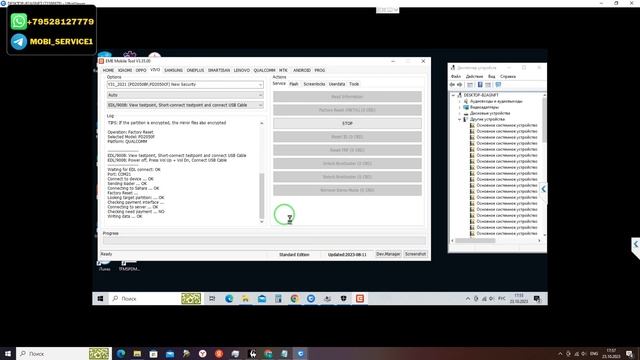The width and height of the screenshot is (640, 360).
Task: Open File Explorer on remote desktop's taskbar
Action: [245, 299]
